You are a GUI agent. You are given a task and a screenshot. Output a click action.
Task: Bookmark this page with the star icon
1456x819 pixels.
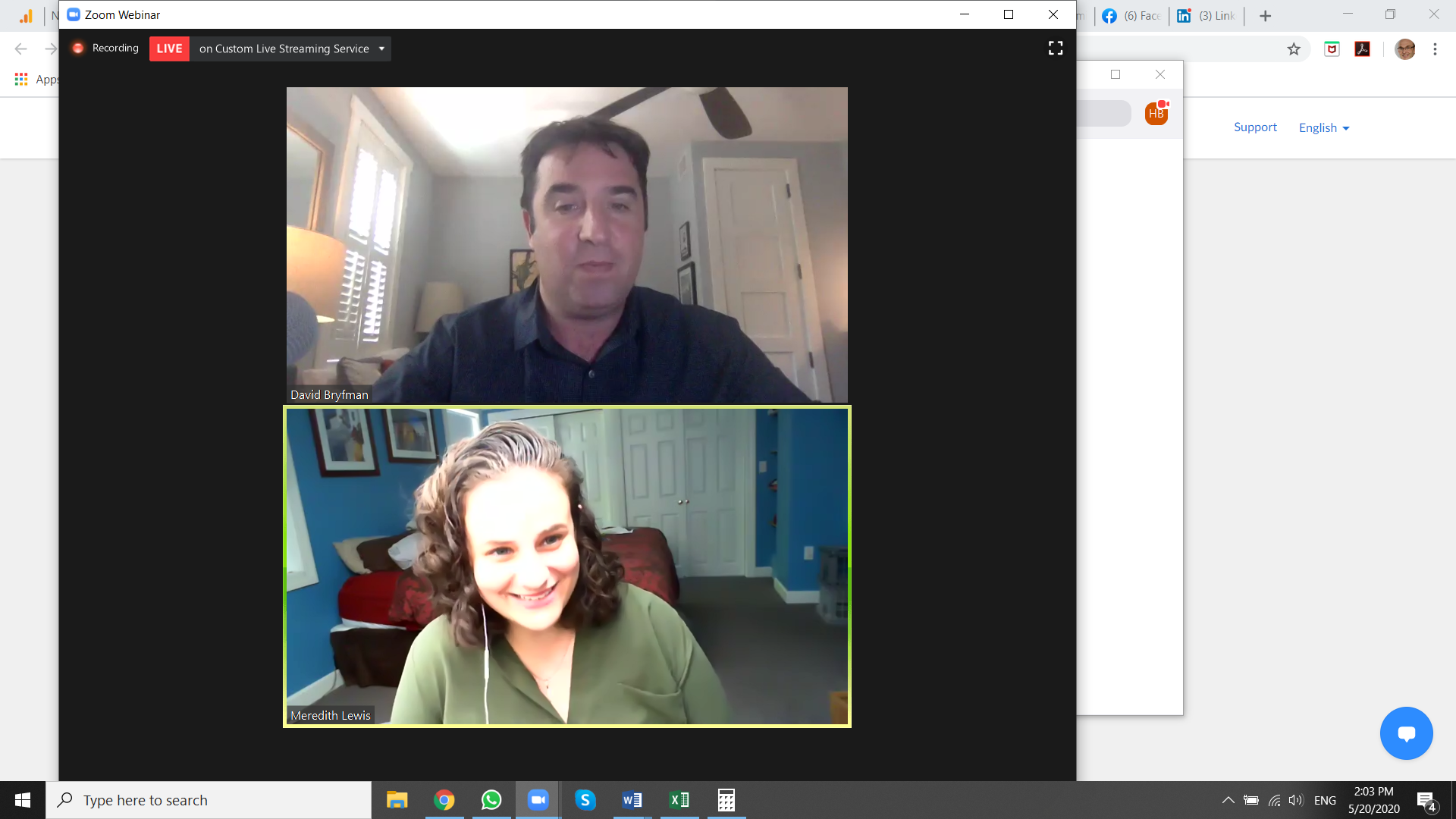1294,49
